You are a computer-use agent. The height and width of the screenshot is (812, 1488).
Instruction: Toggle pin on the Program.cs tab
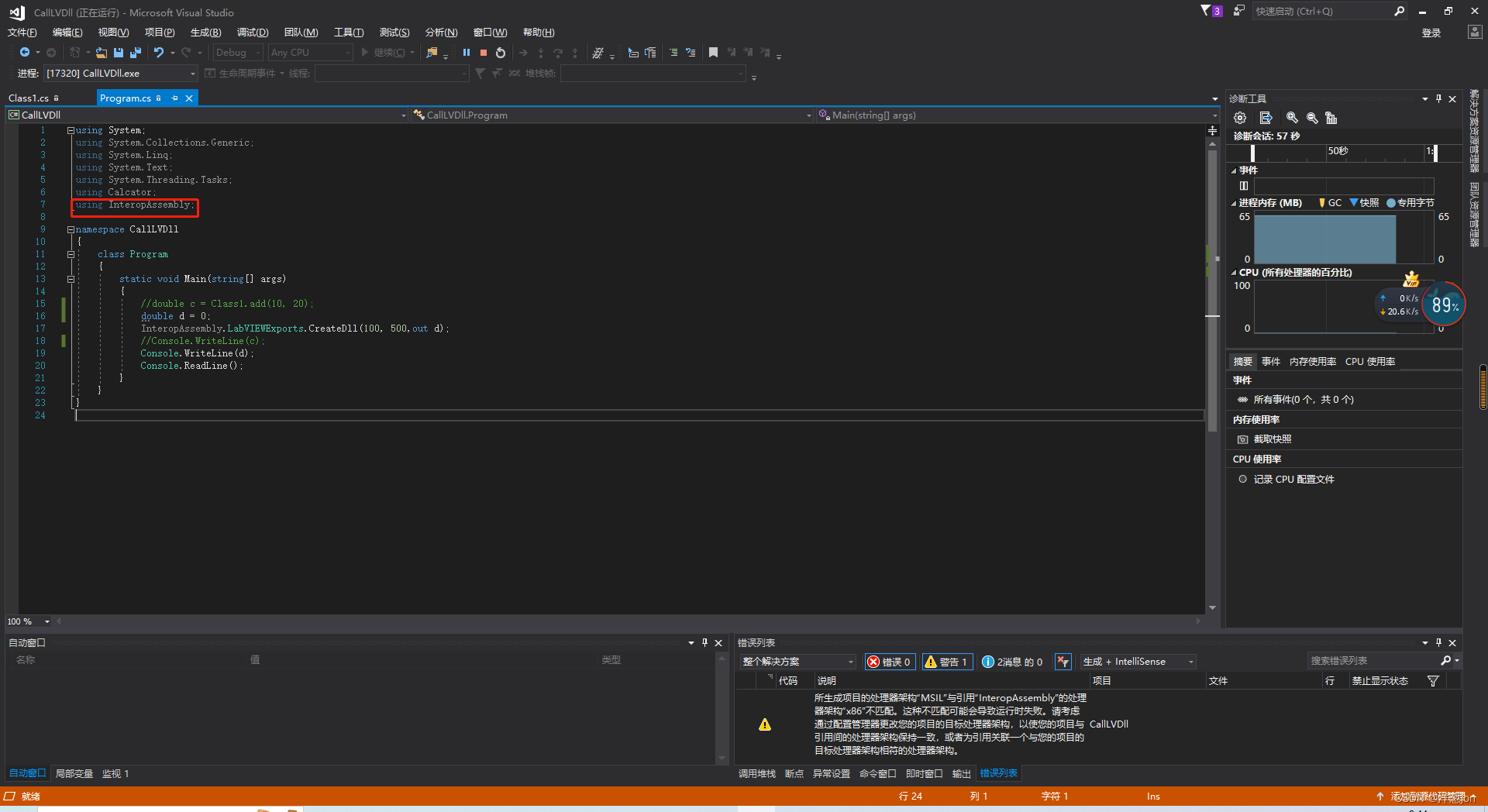click(175, 98)
